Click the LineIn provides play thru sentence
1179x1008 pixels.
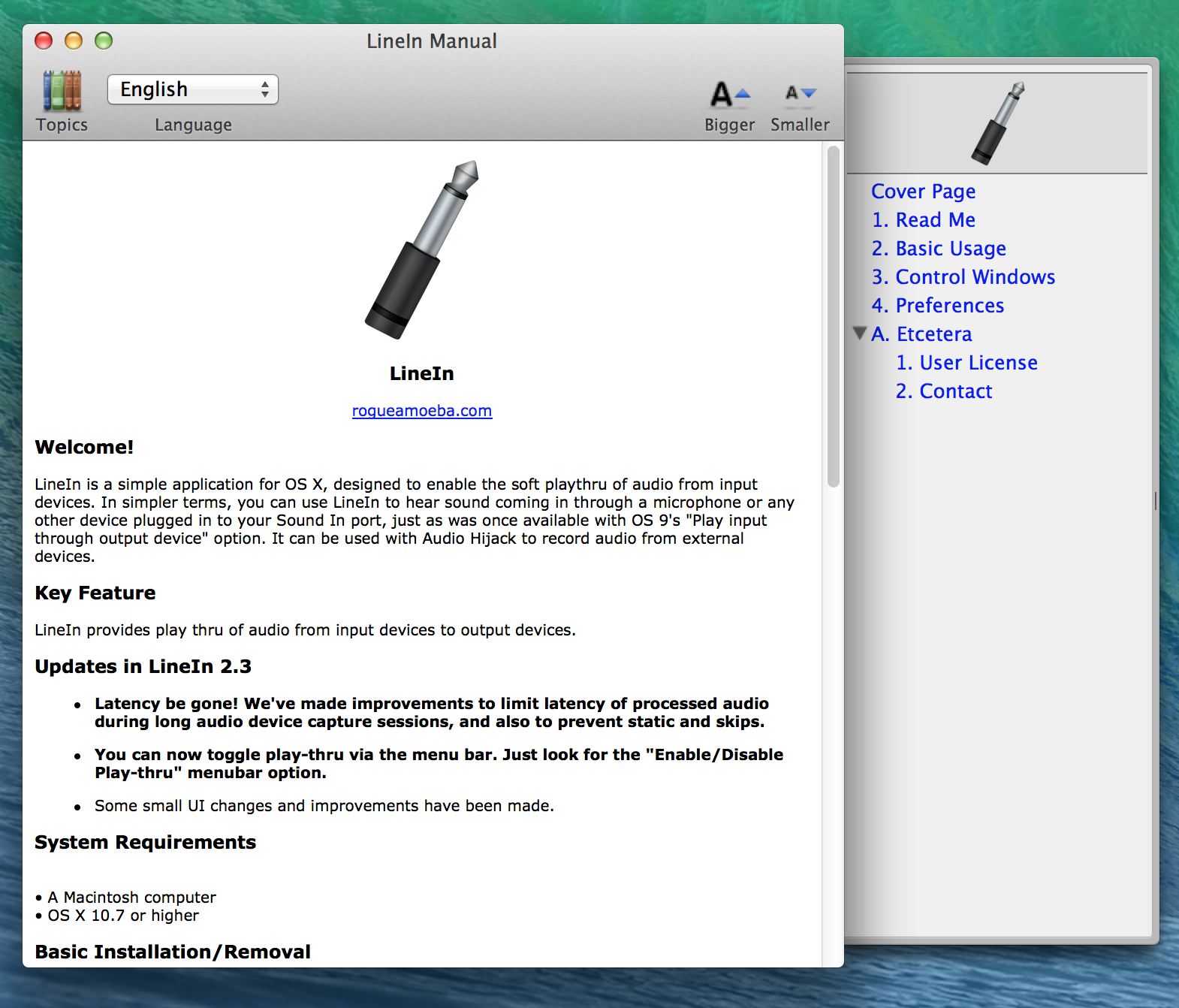(x=306, y=630)
